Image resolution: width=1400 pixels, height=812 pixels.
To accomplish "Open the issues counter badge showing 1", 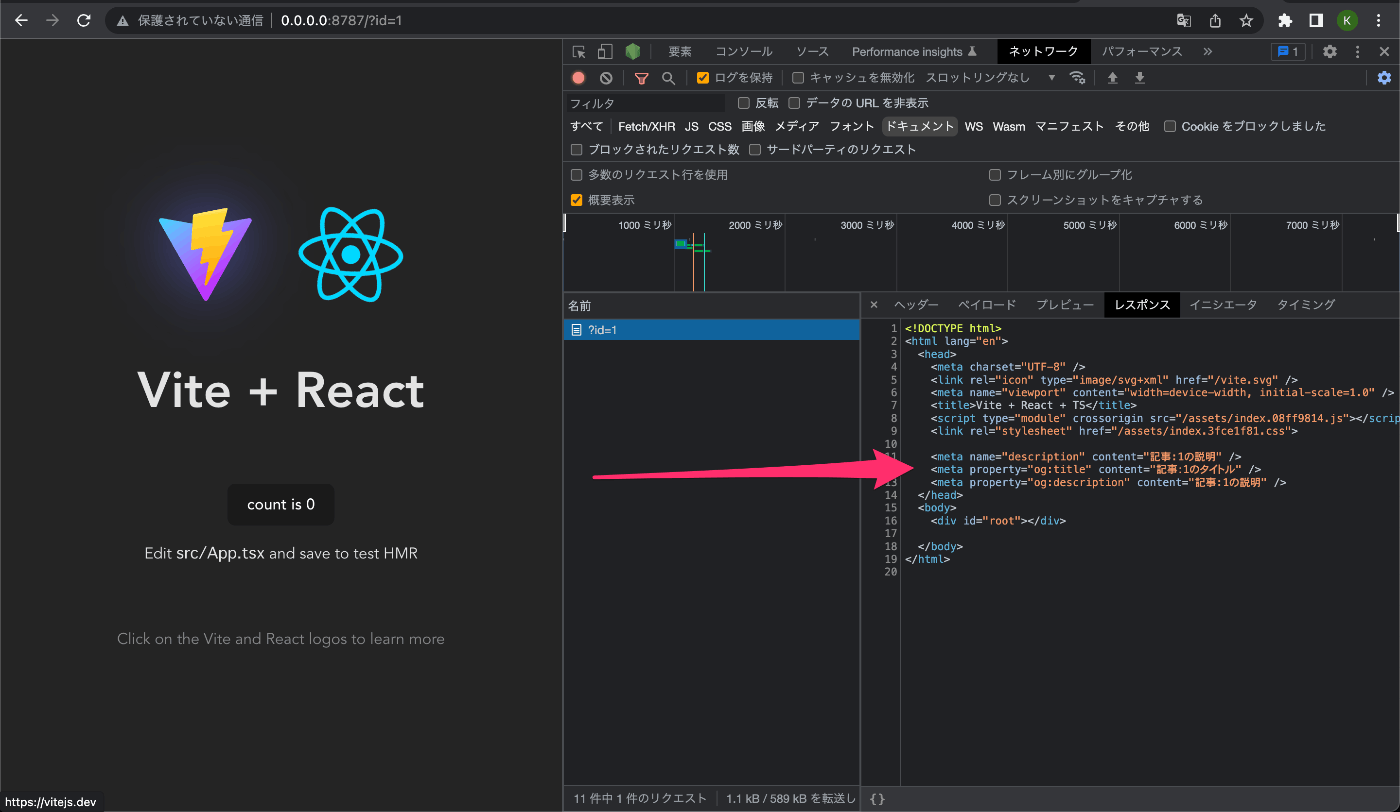I will coord(1287,52).
